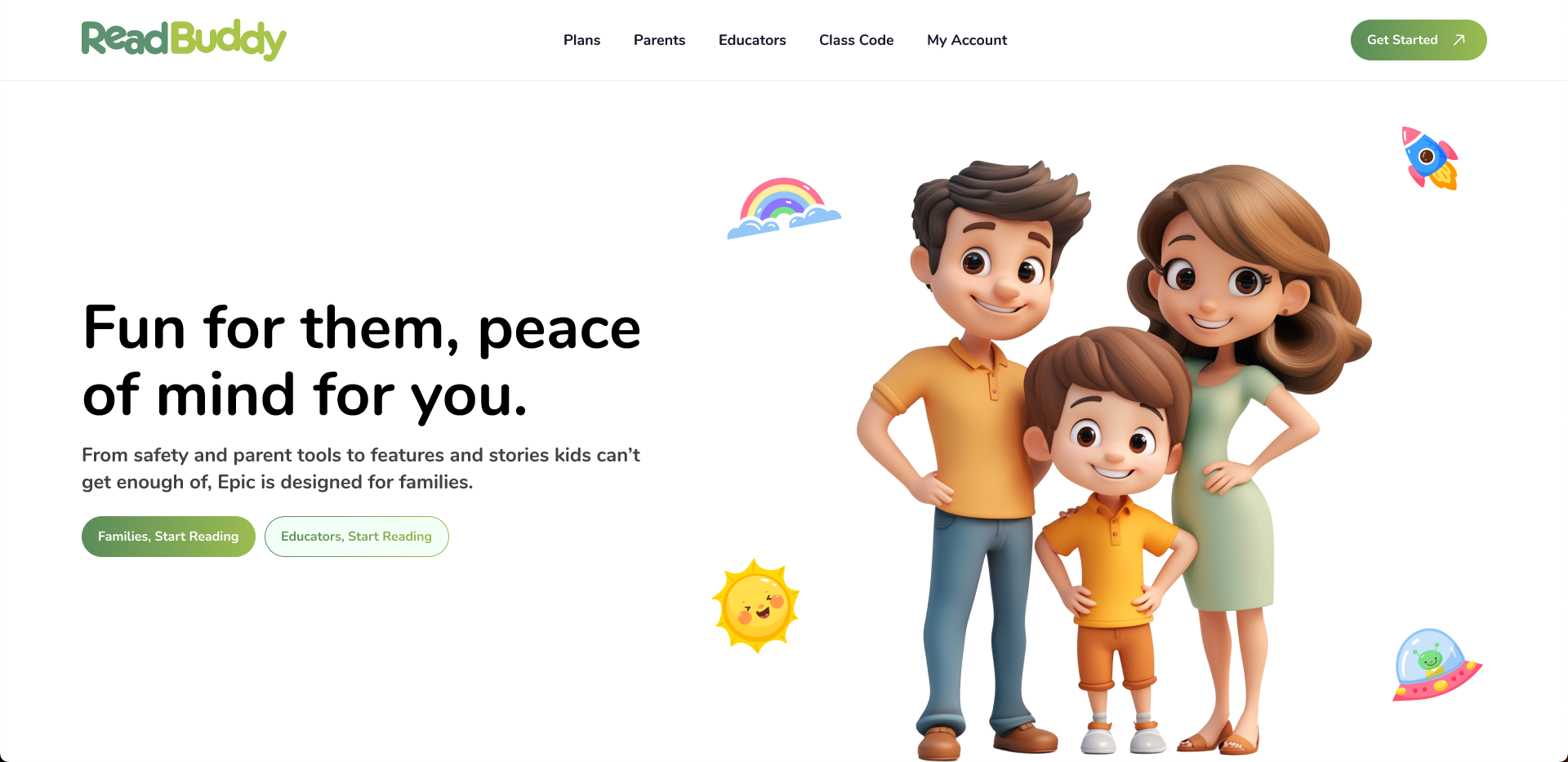Click the rainbow with clouds icon

[x=784, y=208]
